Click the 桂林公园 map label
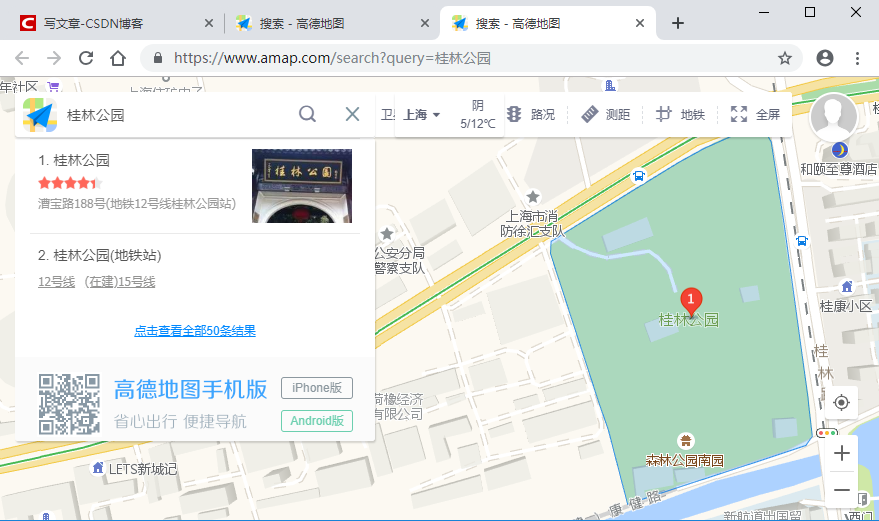The image size is (879, 521). (689, 320)
